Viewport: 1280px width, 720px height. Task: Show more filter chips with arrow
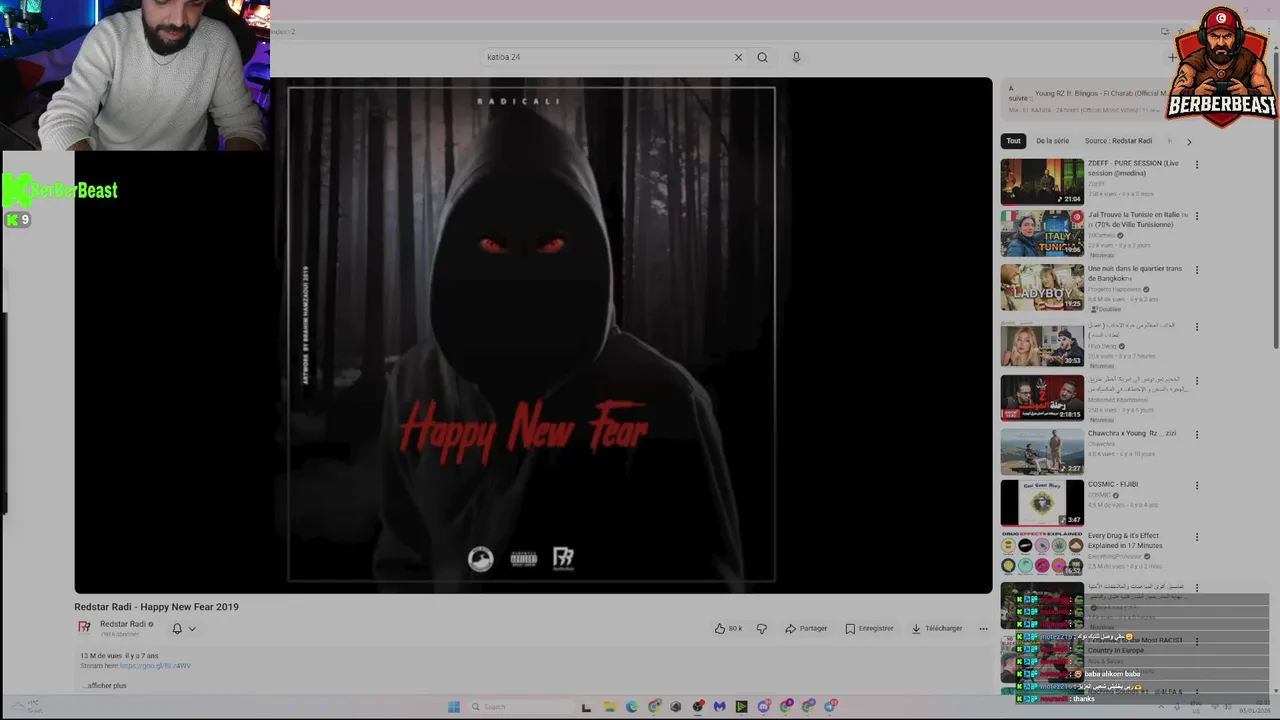coord(1189,141)
